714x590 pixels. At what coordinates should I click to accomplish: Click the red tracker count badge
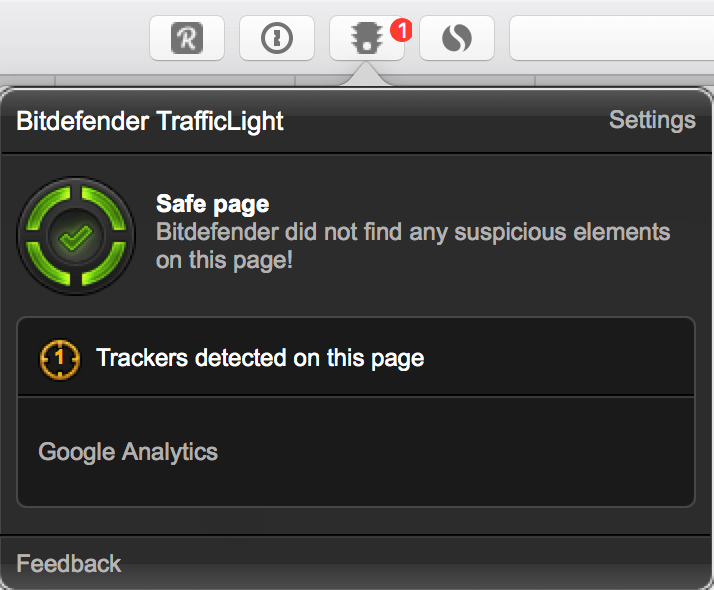coord(401,30)
